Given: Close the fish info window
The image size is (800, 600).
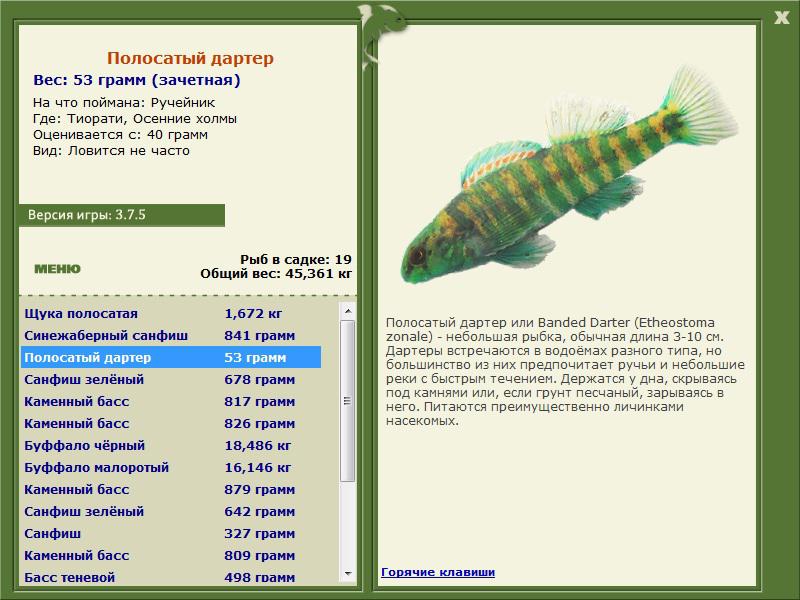Looking at the screenshot, I should click(781, 18).
